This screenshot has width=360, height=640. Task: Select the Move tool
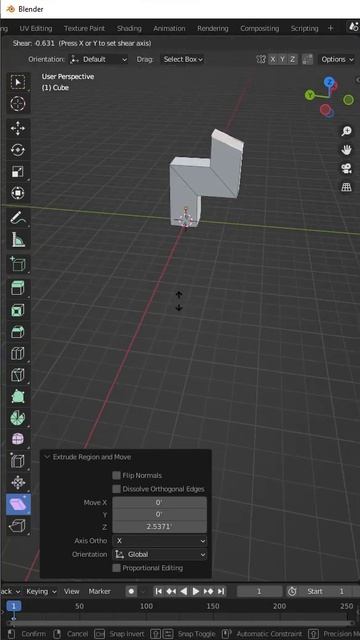(18, 129)
